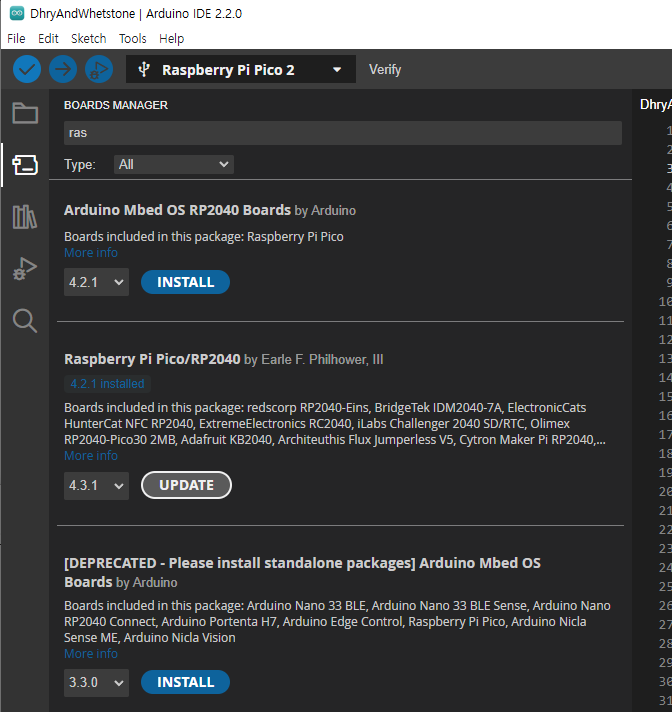Image resolution: width=672 pixels, height=712 pixels.
Task: Open the Search magnifier in sidebar
Action: pos(25,321)
